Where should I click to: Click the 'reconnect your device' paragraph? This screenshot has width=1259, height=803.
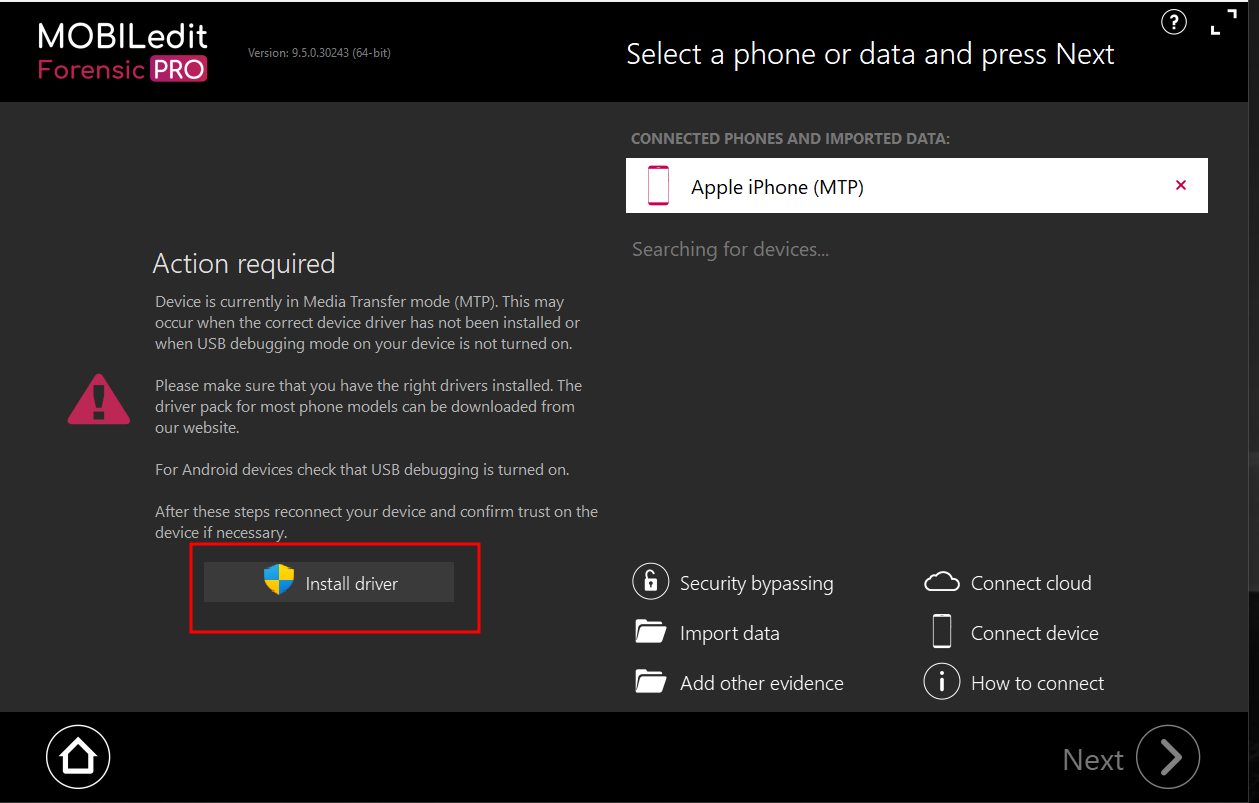(x=376, y=522)
